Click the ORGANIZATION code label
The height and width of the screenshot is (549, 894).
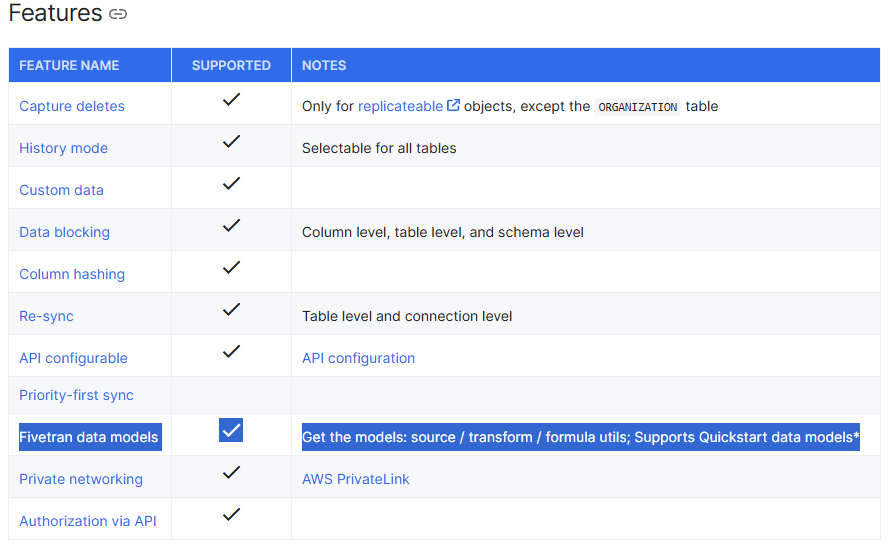[638, 107]
